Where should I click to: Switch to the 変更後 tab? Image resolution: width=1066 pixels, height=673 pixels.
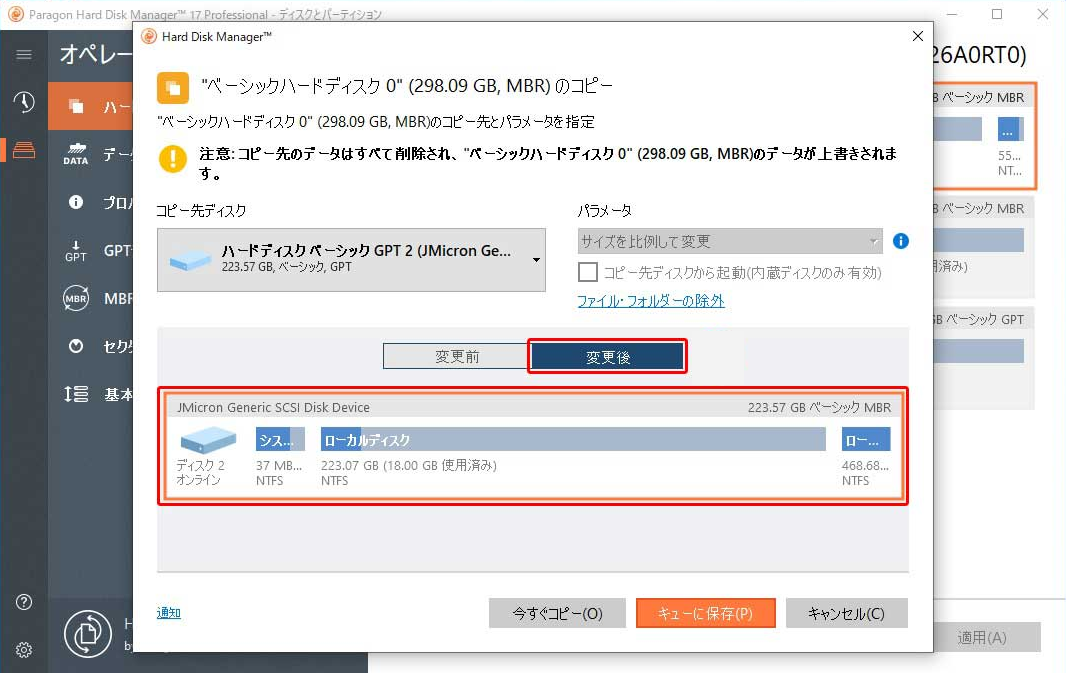click(607, 356)
